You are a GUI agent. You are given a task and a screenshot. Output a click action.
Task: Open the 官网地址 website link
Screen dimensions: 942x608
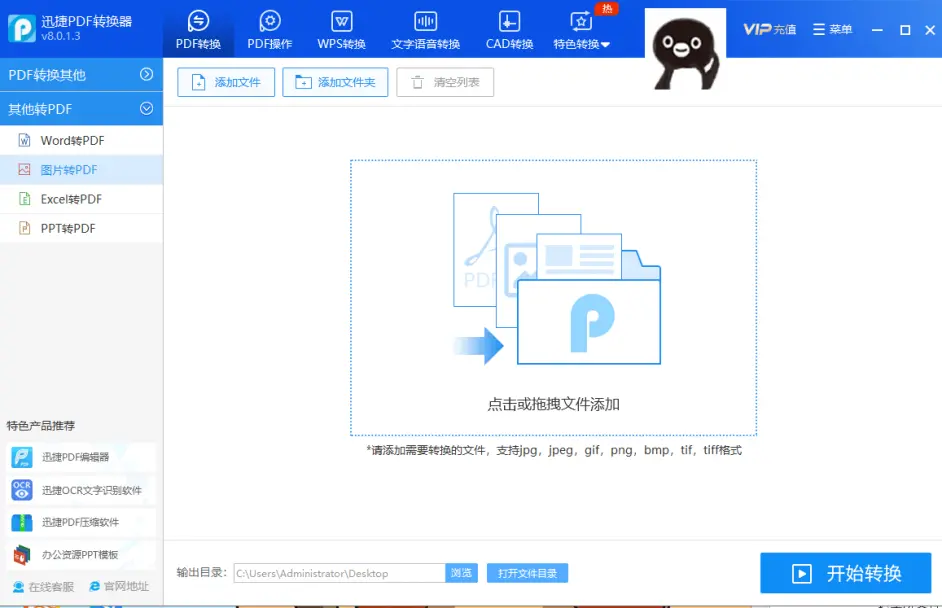coord(119,586)
